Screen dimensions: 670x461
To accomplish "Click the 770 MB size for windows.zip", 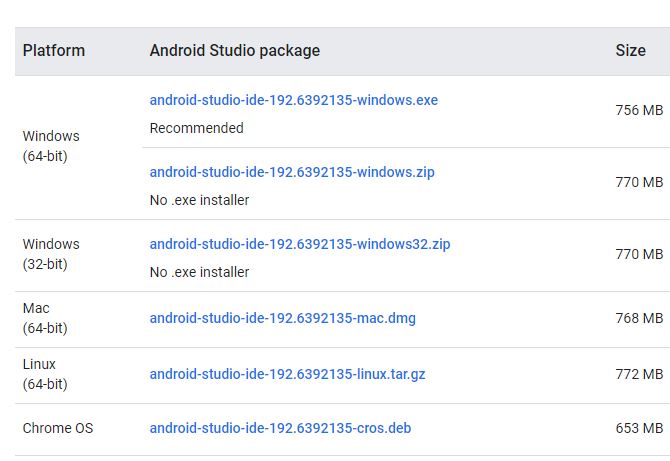I will tap(639, 182).
